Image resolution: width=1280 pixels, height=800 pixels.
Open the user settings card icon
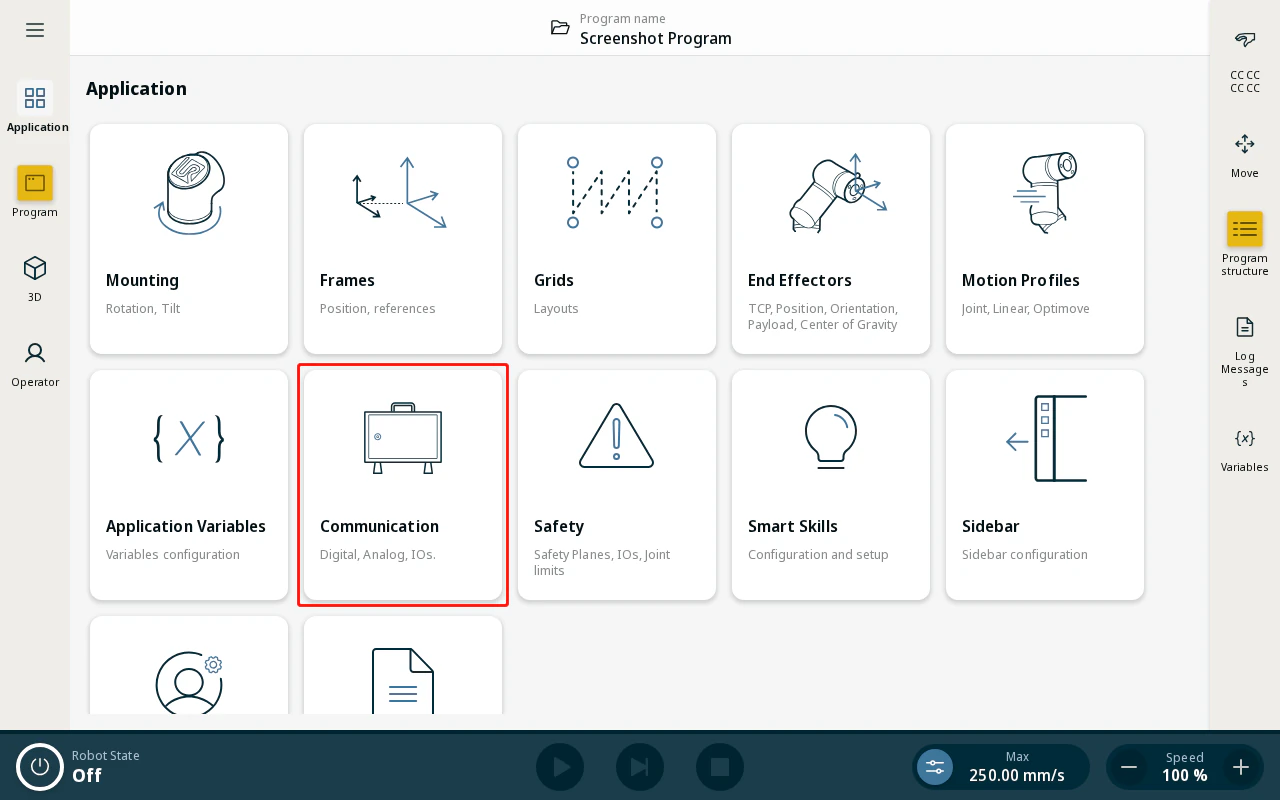pyautogui.click(x=189, y=684)
